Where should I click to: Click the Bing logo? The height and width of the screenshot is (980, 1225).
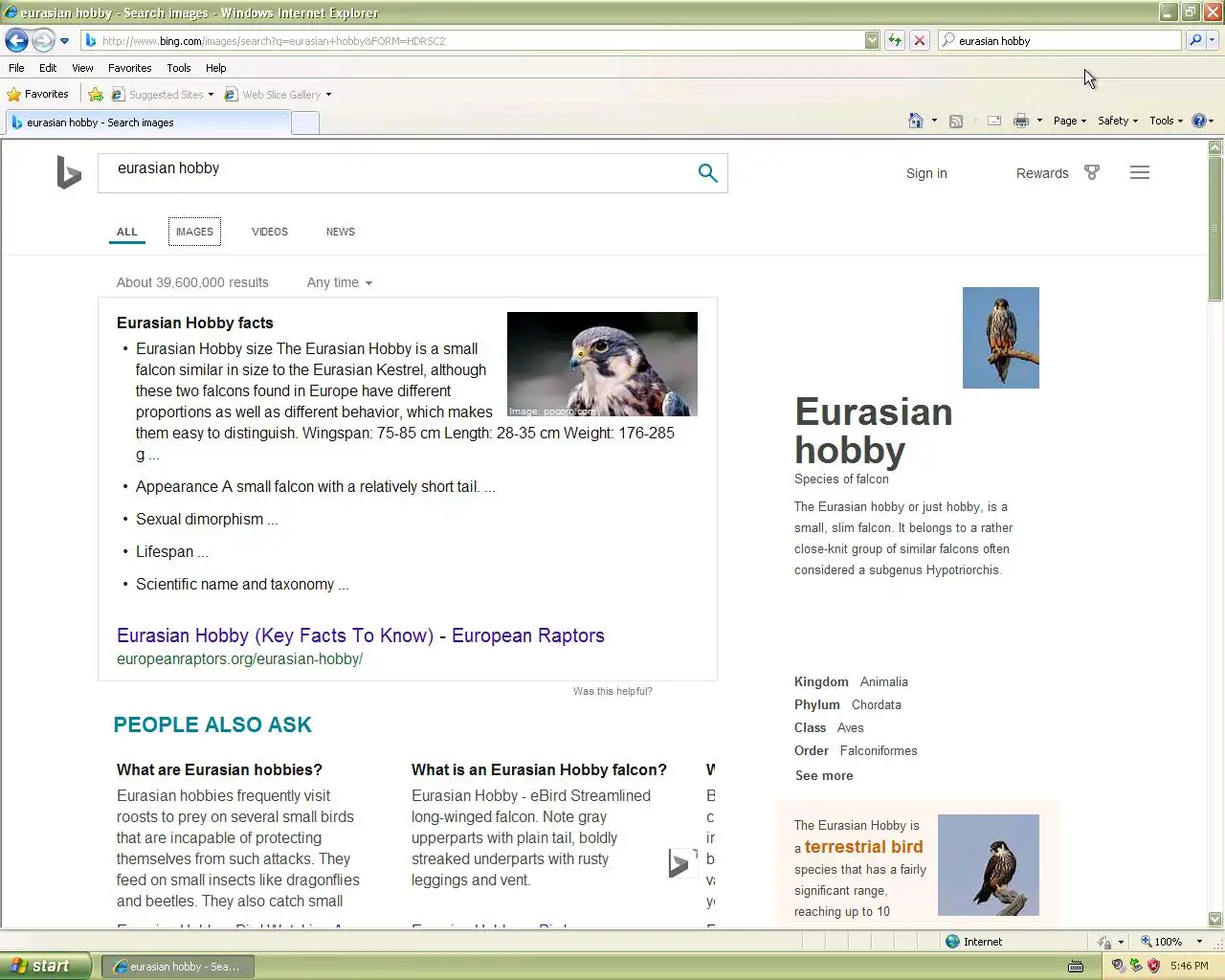(x=69, y=172)
